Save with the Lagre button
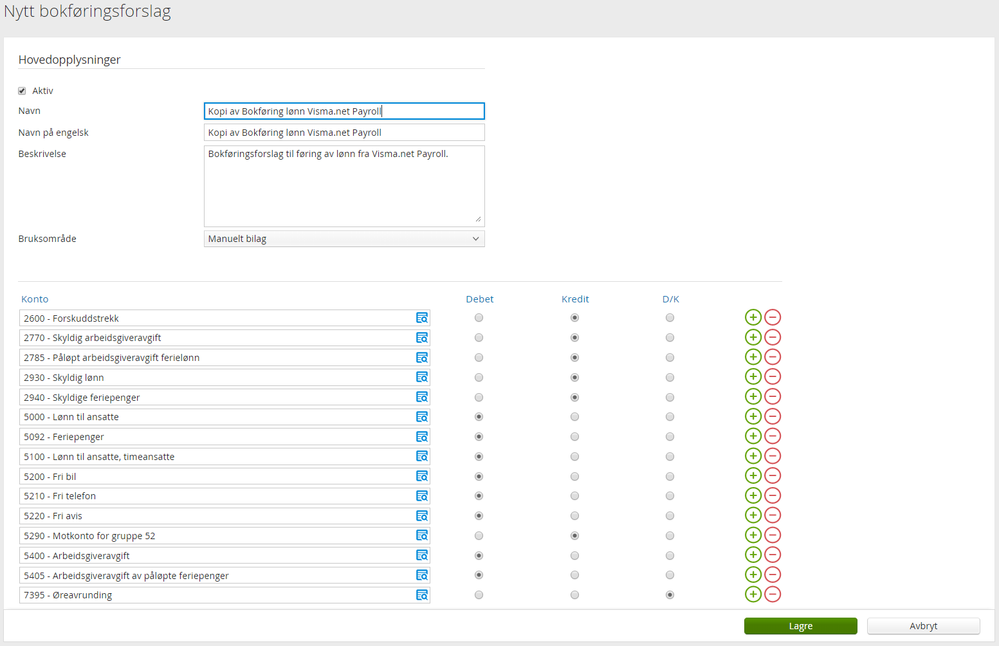 (x=800, y=626)
